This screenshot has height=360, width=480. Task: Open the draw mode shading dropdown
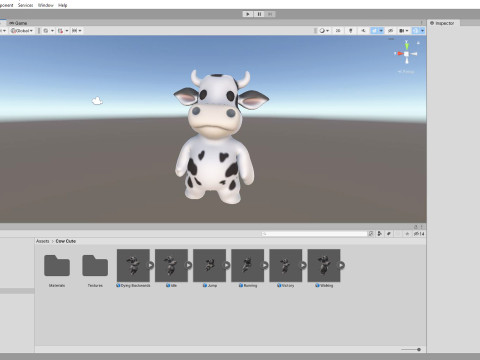pos(324,31)
